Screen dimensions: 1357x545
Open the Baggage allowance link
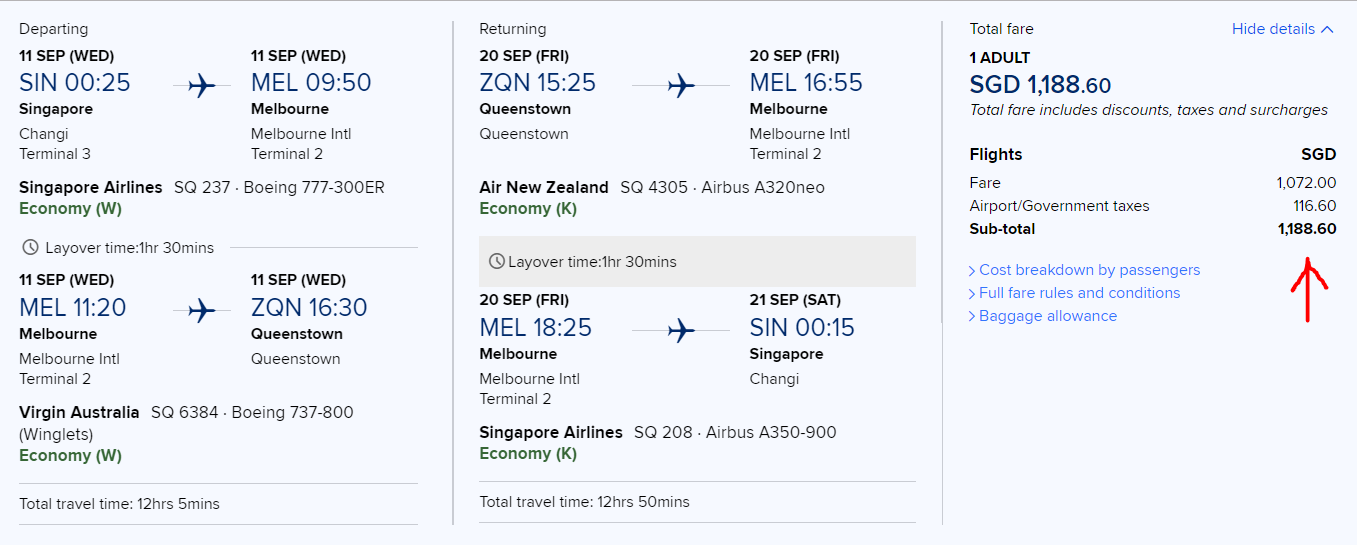tap(1043, 316)
